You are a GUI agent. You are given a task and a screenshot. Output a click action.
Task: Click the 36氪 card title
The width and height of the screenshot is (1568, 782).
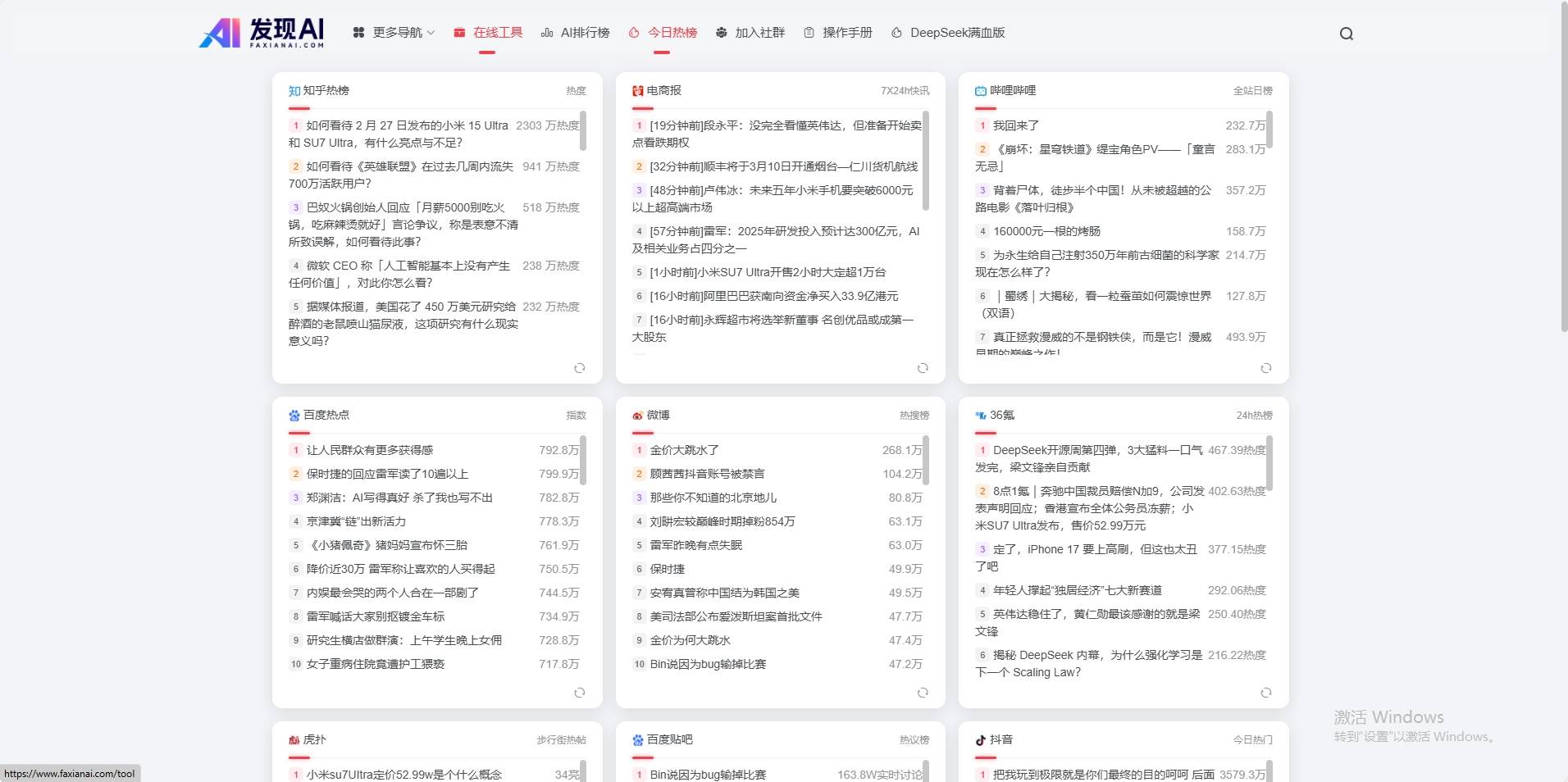[x=1002, y=415]
